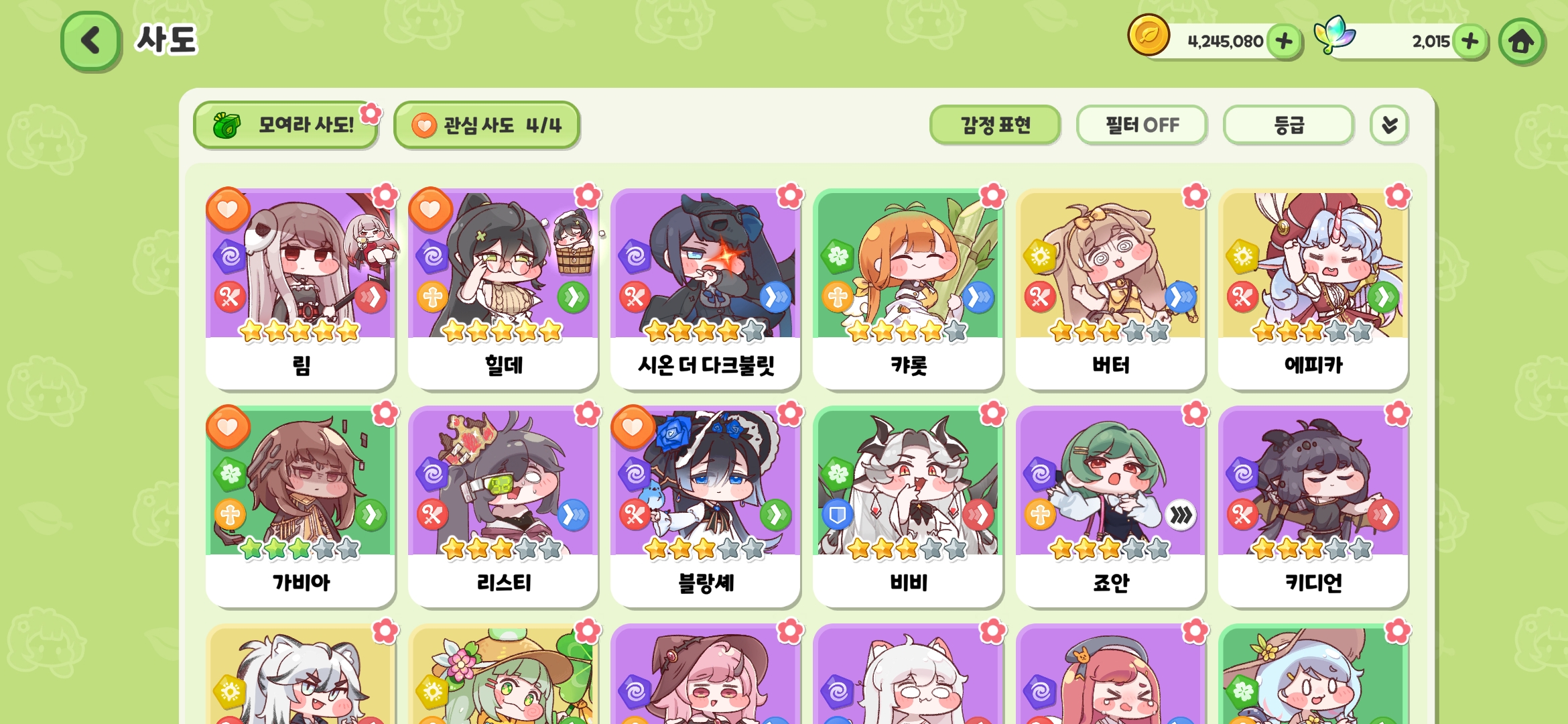
Task: Go back with the green arrow button
Action: tap(91, 41)
